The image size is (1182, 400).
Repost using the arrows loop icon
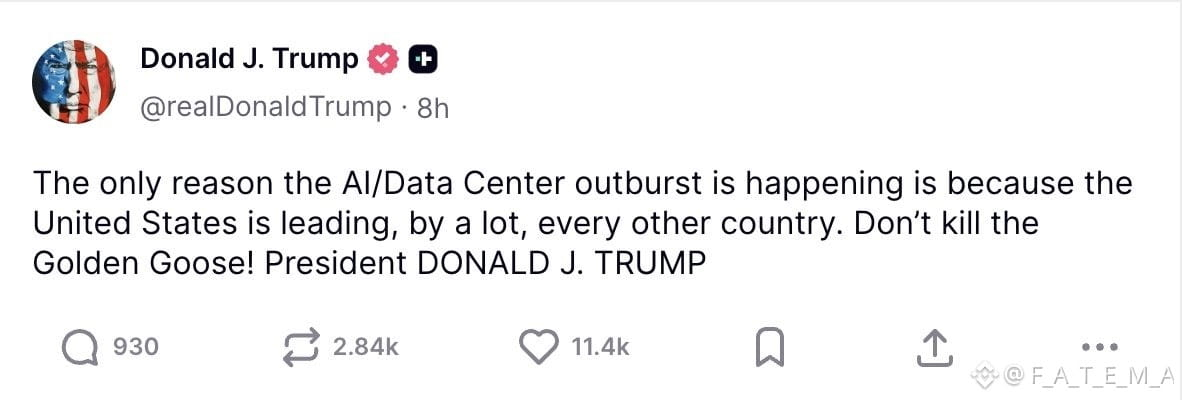click(301, 347)
